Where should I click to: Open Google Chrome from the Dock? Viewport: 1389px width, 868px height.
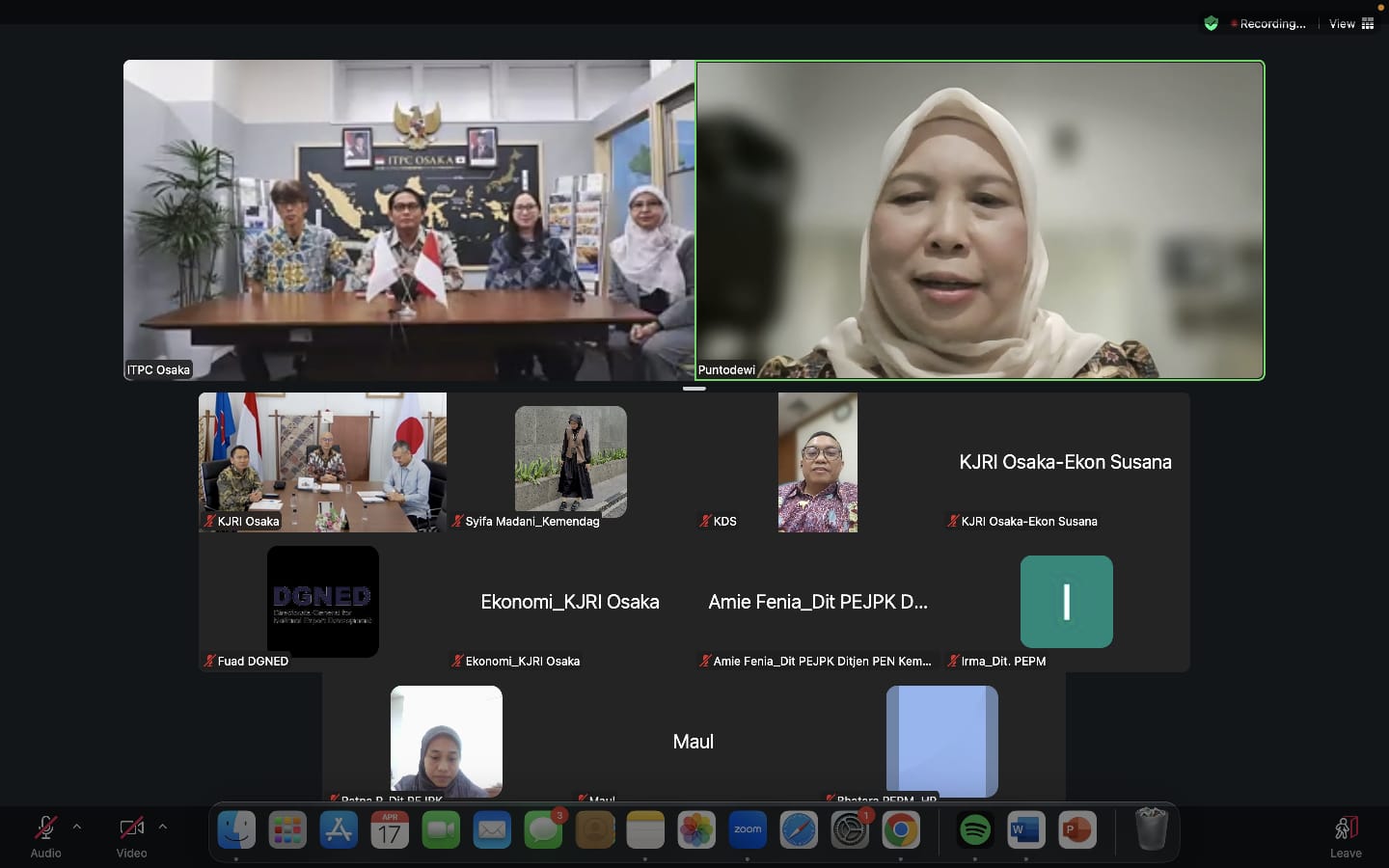click(901, 829)
